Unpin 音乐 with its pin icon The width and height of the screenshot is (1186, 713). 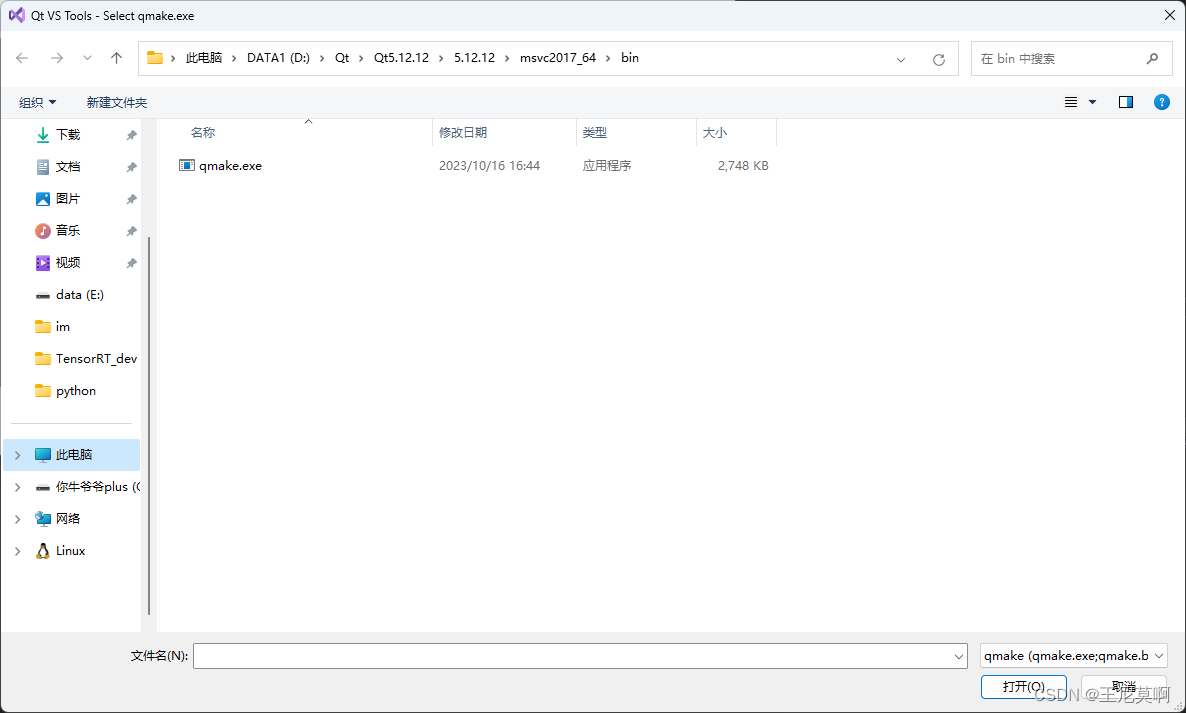pos(131,231)
